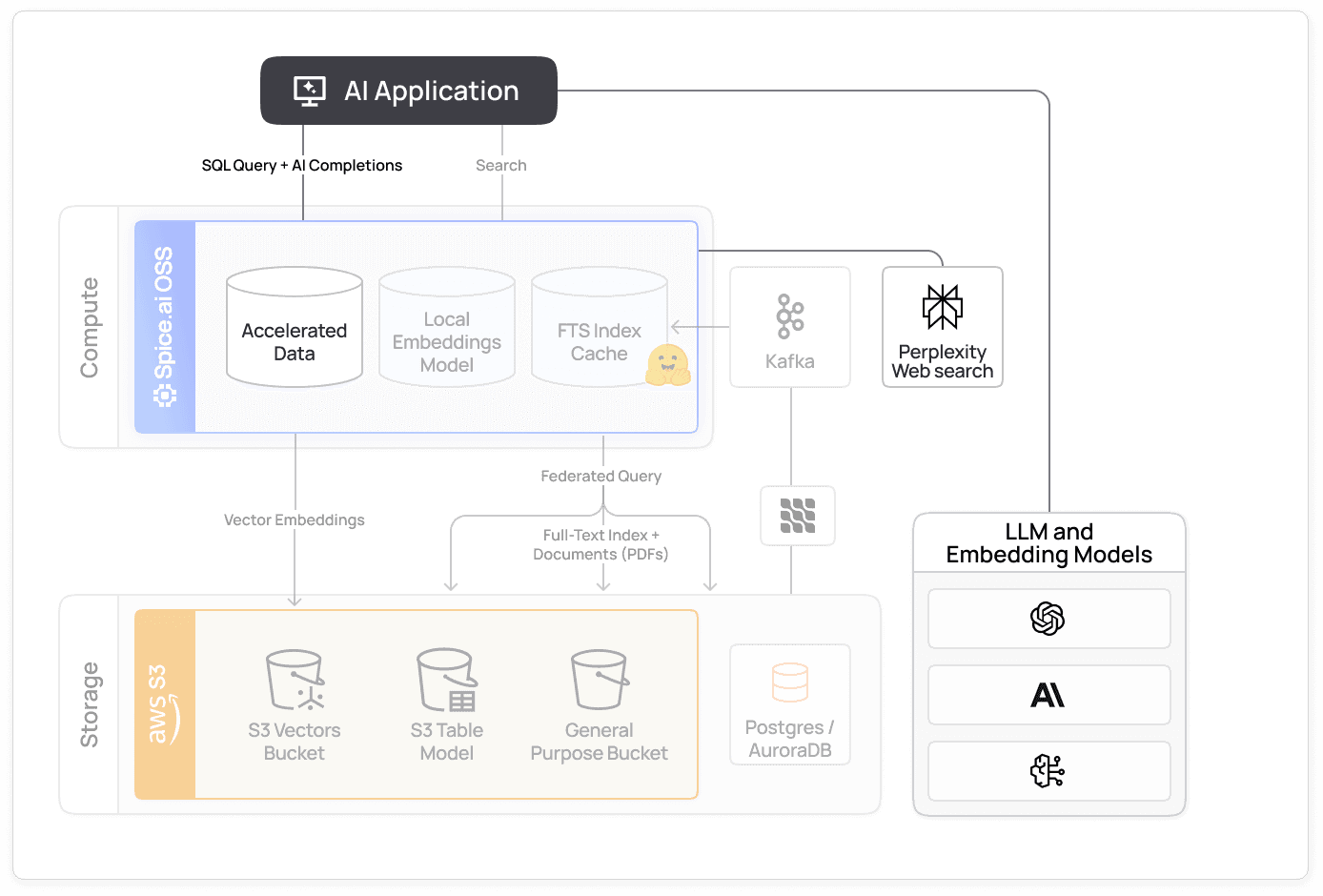The height and width of the screenshot is (896, 1323).
Task: Click the Federated Query link label
Action: (x=600, y=476)
